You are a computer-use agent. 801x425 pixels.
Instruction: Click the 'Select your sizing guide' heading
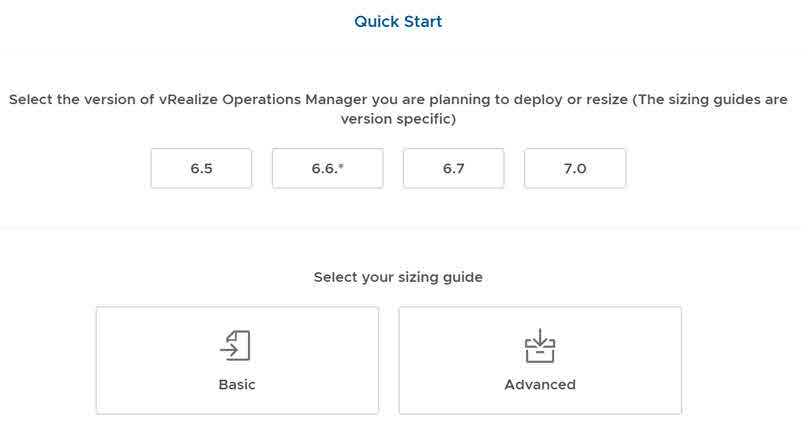pyautogui.click(x=398, y=277)
